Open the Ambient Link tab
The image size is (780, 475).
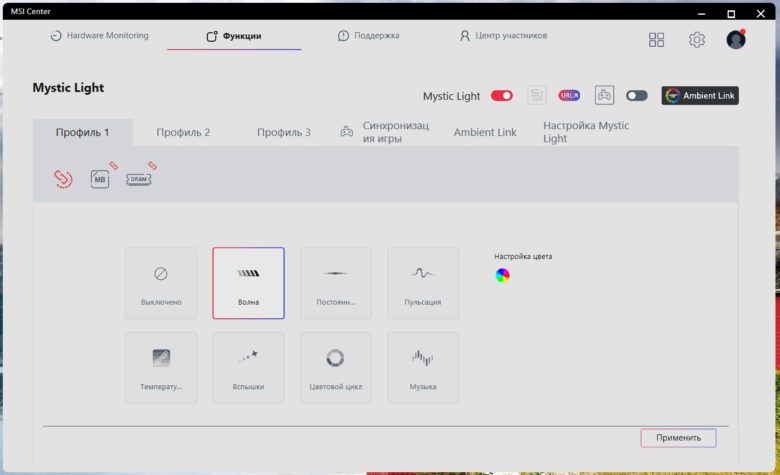coord(485,132)
